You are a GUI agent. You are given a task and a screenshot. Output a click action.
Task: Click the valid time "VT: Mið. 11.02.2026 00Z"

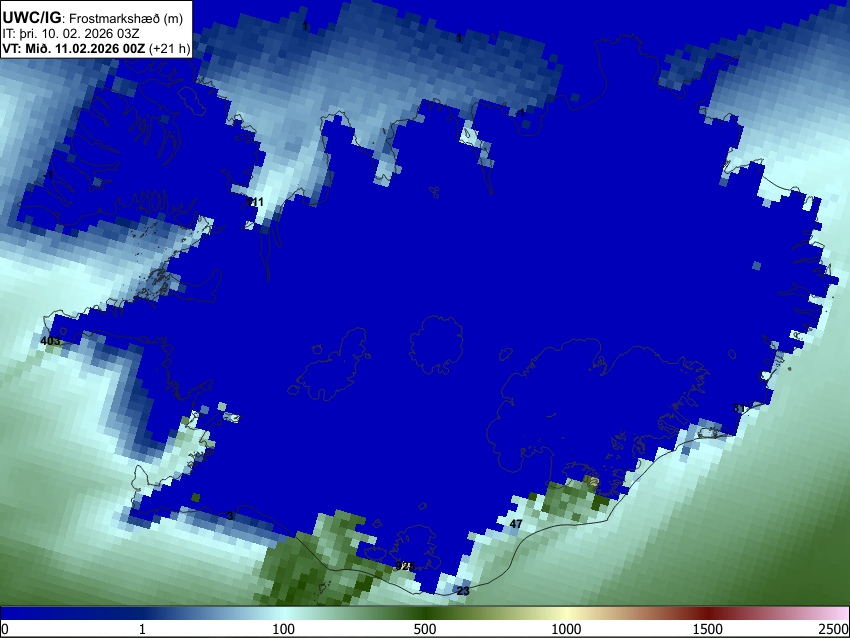(x=74, y=48)
